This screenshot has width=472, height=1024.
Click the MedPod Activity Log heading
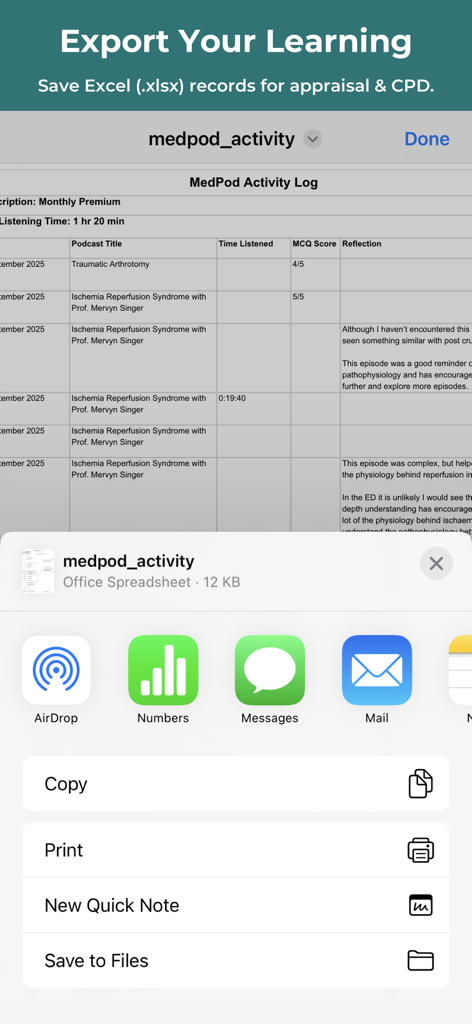coord(253,183)
